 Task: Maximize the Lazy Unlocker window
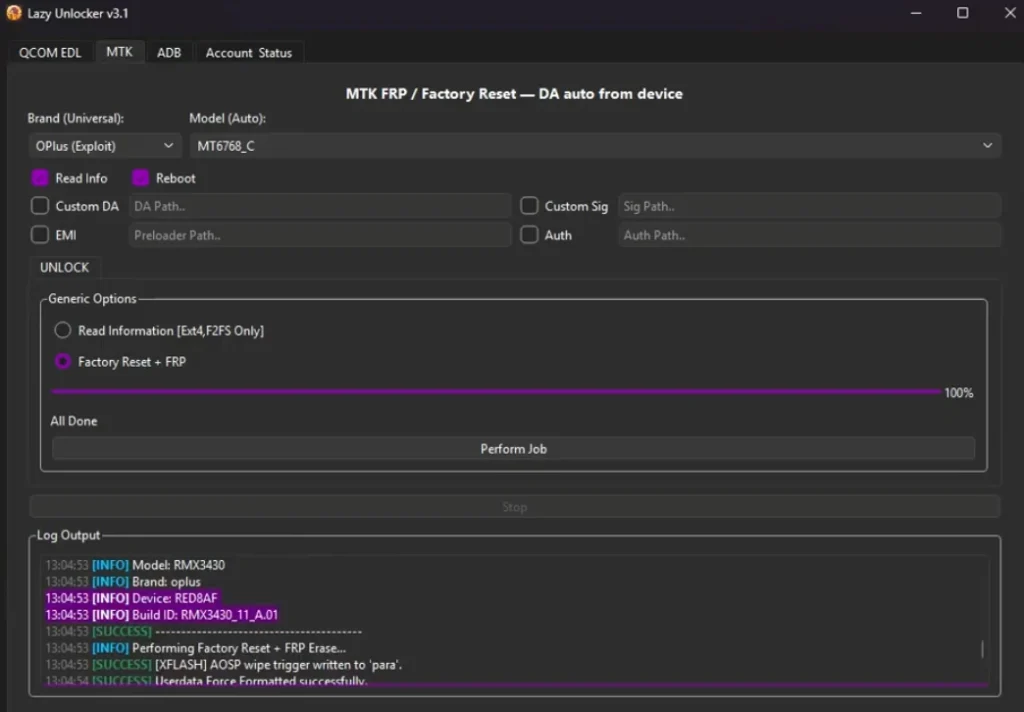click(x=963, y=13)
